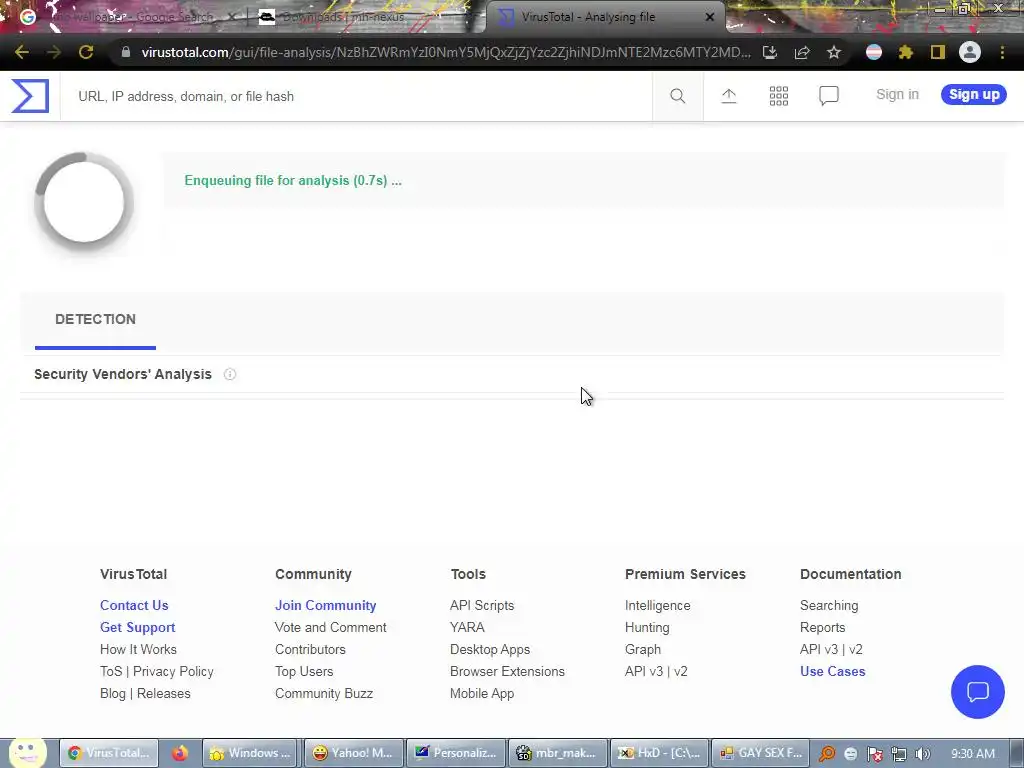Click the Enqueuing file for analysis status text
The image size is (1024, 768).
pyautogui.click(x=293, y=180)
